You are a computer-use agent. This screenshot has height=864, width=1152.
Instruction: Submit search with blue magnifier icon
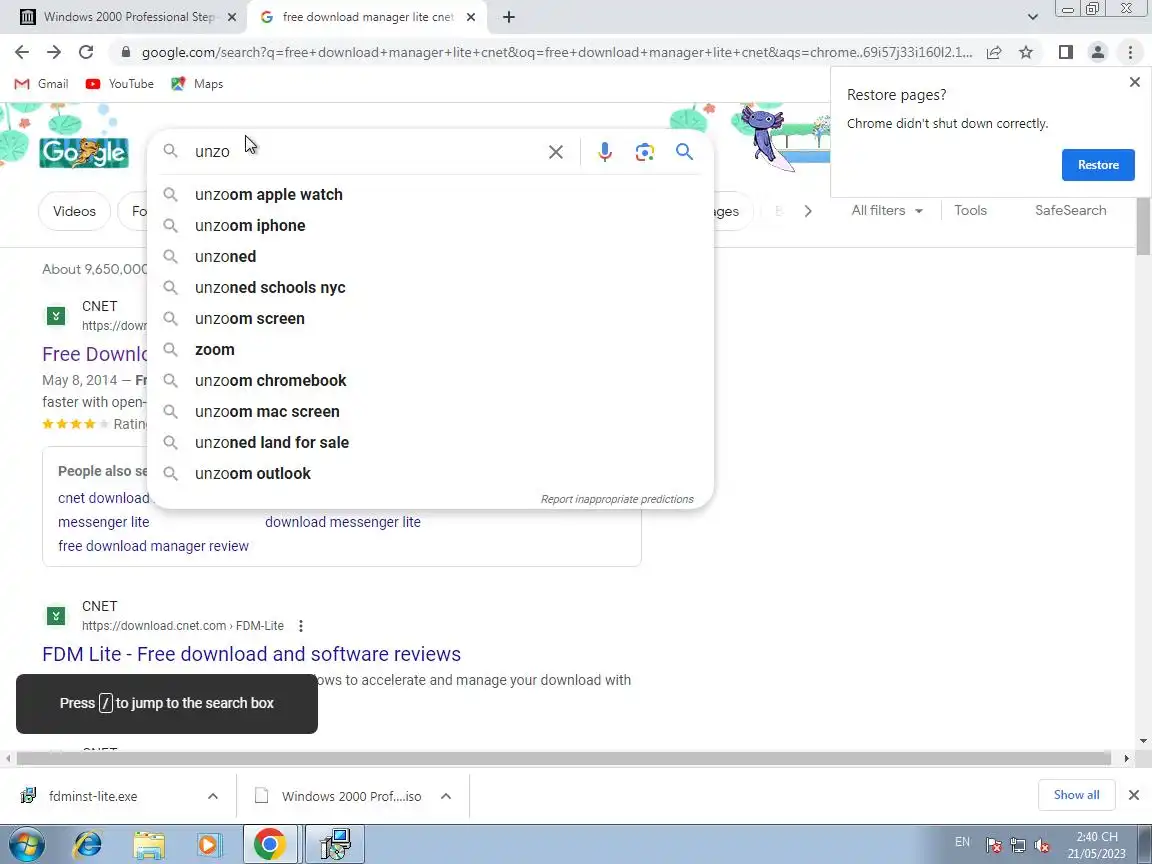pyautogui.click(x=684, y=151)
